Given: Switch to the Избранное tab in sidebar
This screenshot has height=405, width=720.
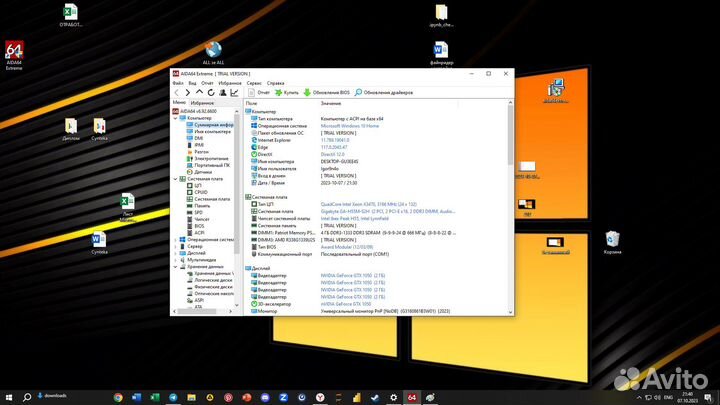Looking at the screenshot, I should (202, 103).
